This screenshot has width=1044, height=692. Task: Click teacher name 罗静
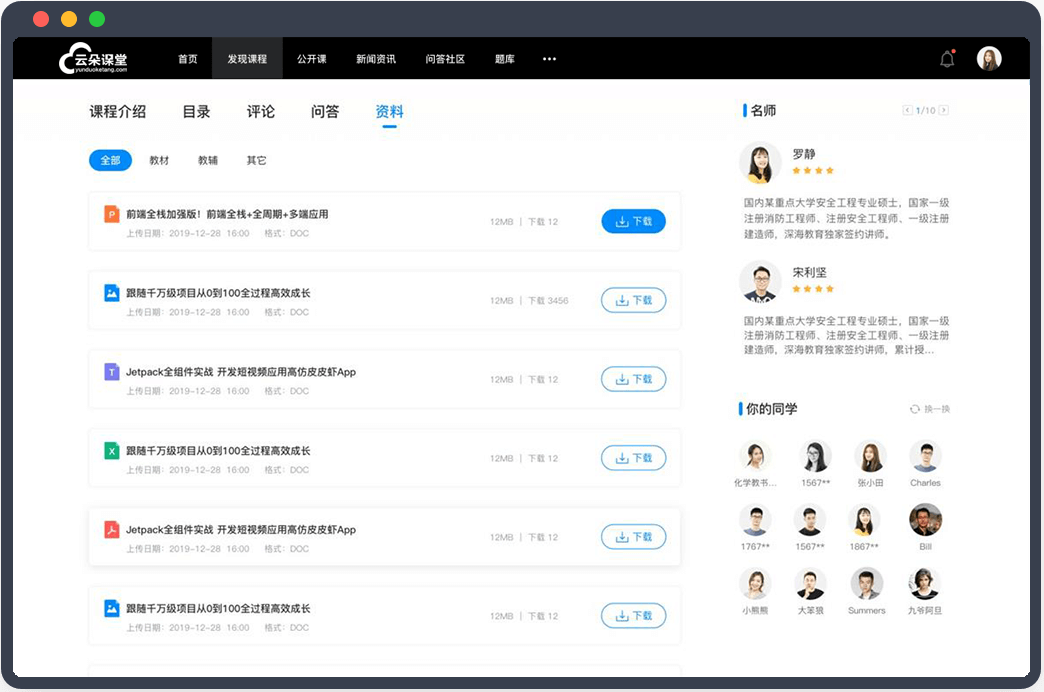tap(804, 154)
